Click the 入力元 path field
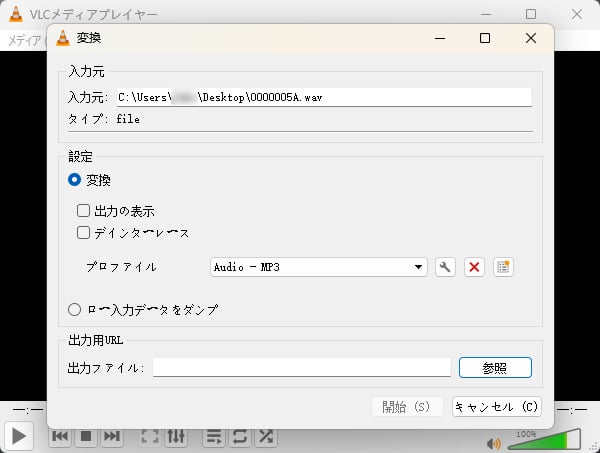This screenshot has height=453, width=600. 324,97
